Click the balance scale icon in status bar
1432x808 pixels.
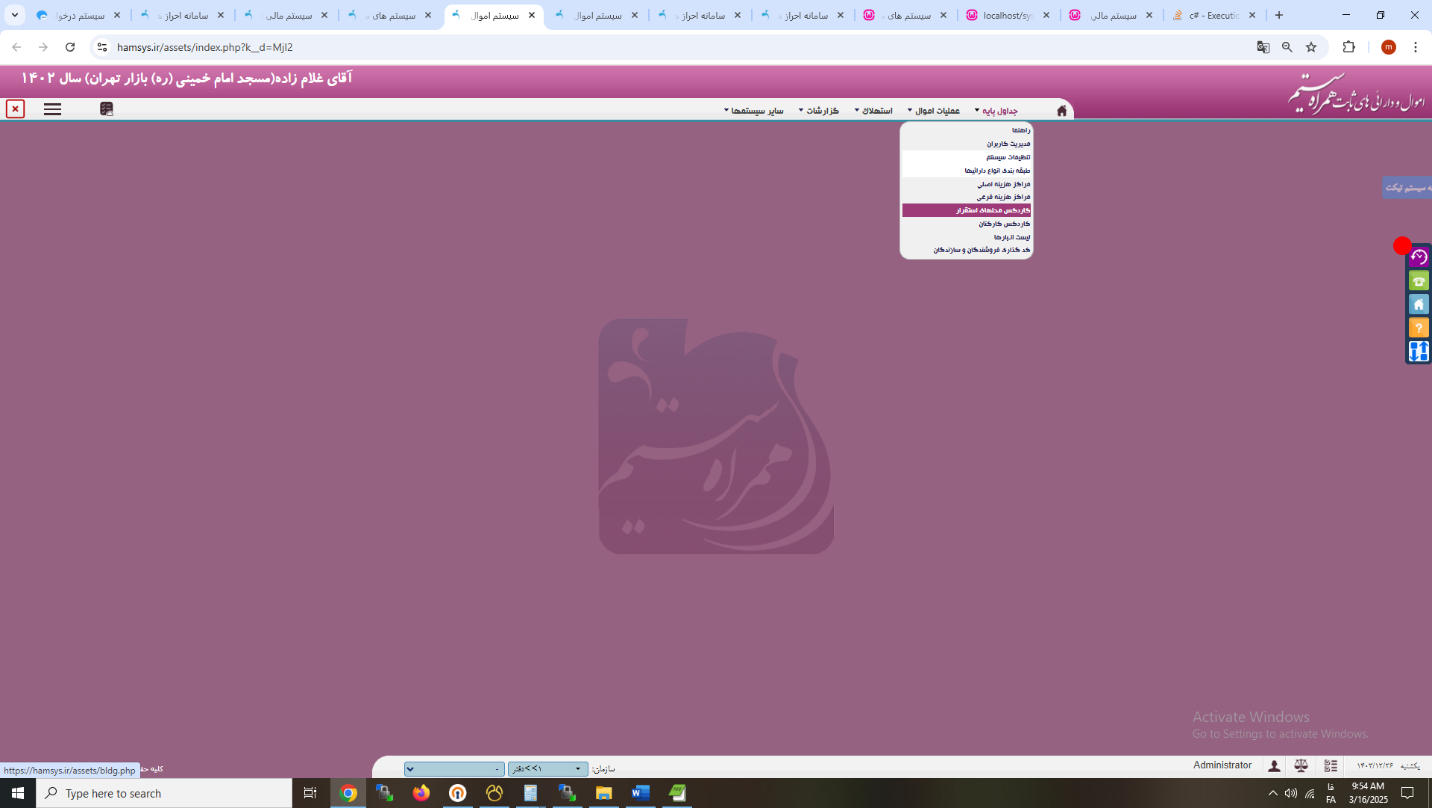(1301, 766)
